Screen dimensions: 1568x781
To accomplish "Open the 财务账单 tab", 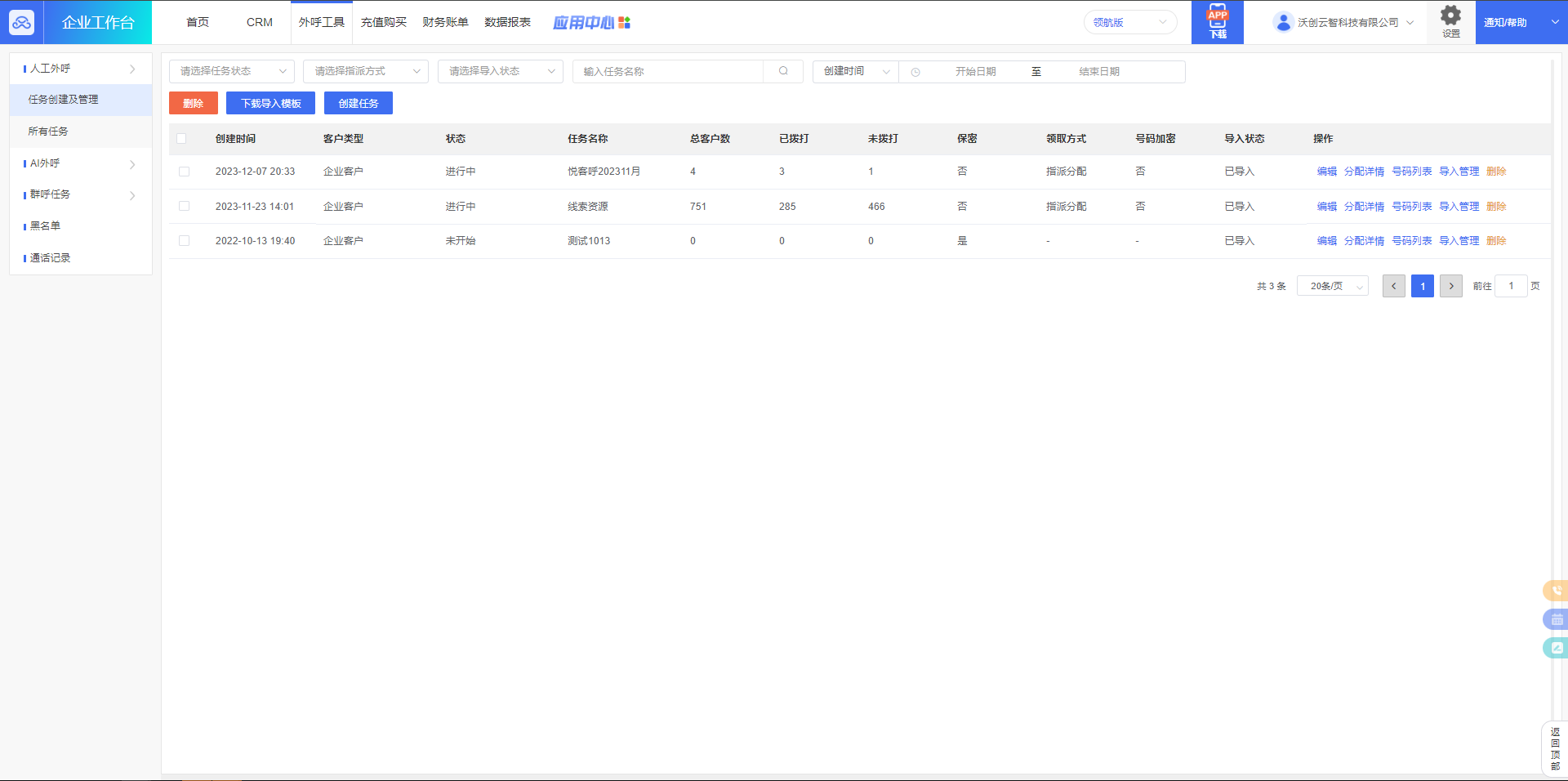I will click(445, 22).
